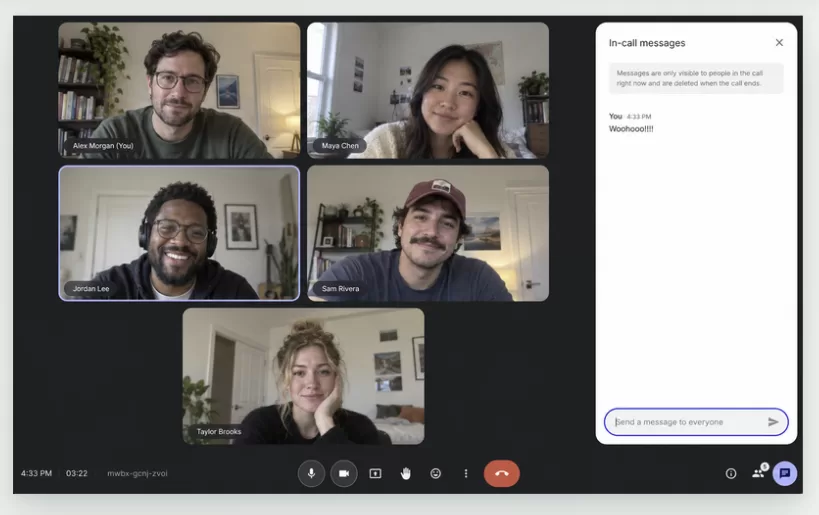819x515 pixels.
Task: Click the messages visibility notice
Action: (696, 78)
